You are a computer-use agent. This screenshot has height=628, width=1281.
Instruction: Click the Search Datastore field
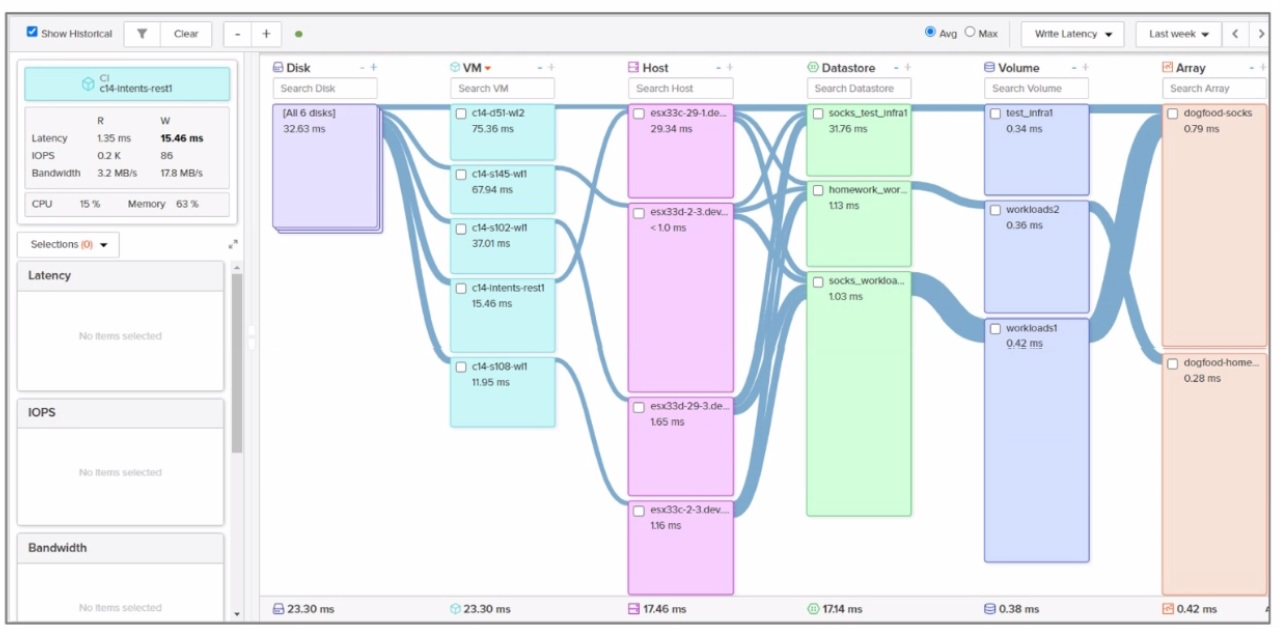(x=859, y=88)
